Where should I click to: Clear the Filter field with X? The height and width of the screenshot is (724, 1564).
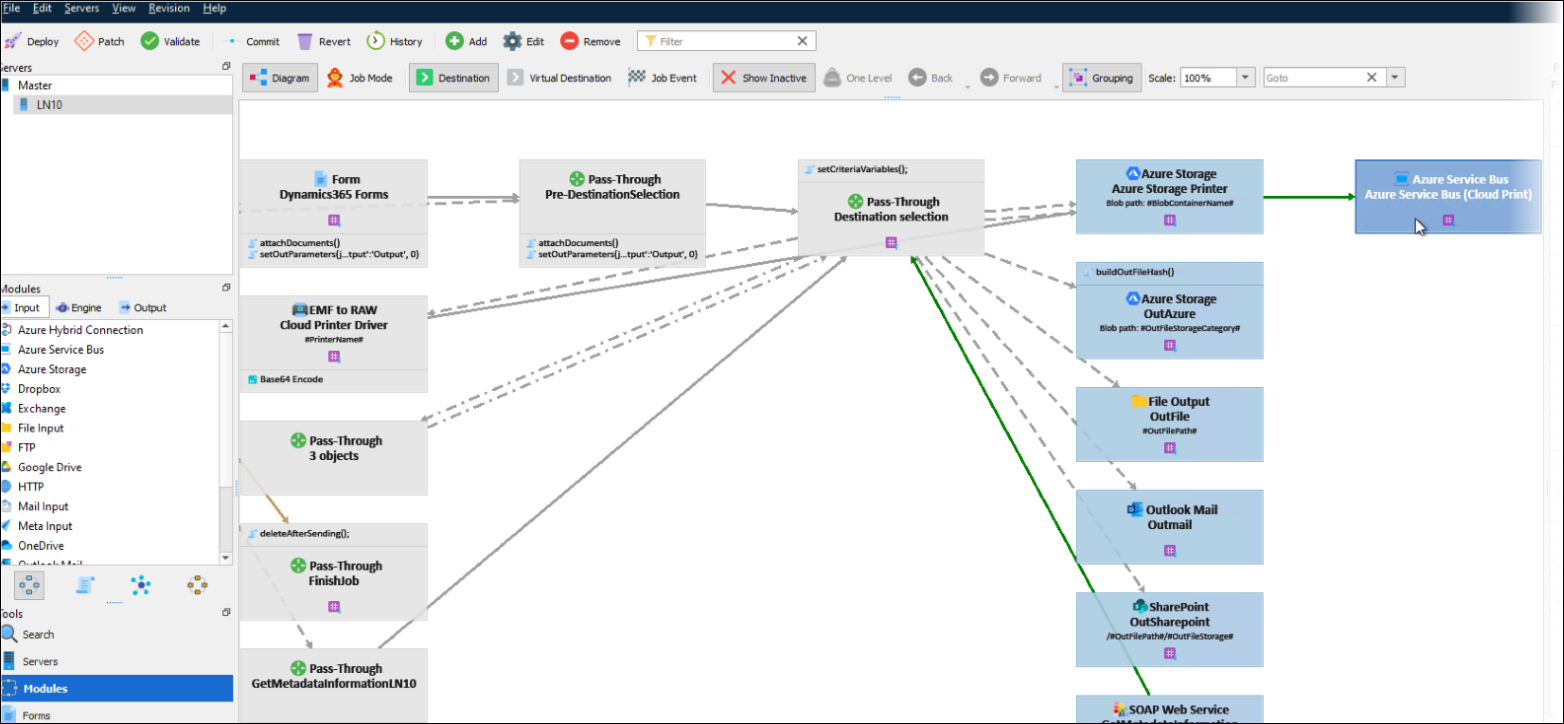(802, 41)
